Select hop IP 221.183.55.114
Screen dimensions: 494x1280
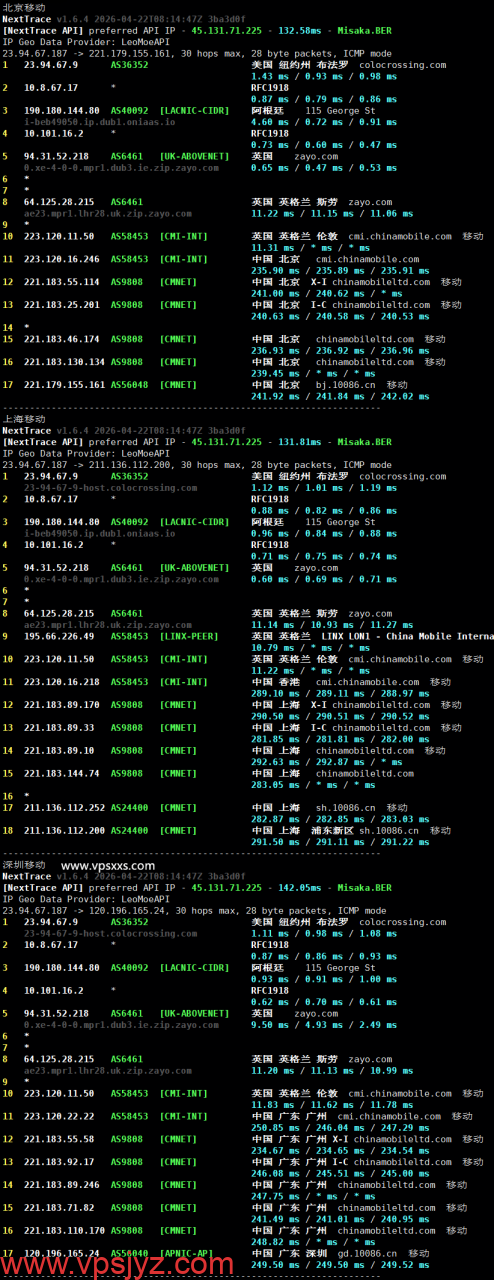click(x=62, y=282)
